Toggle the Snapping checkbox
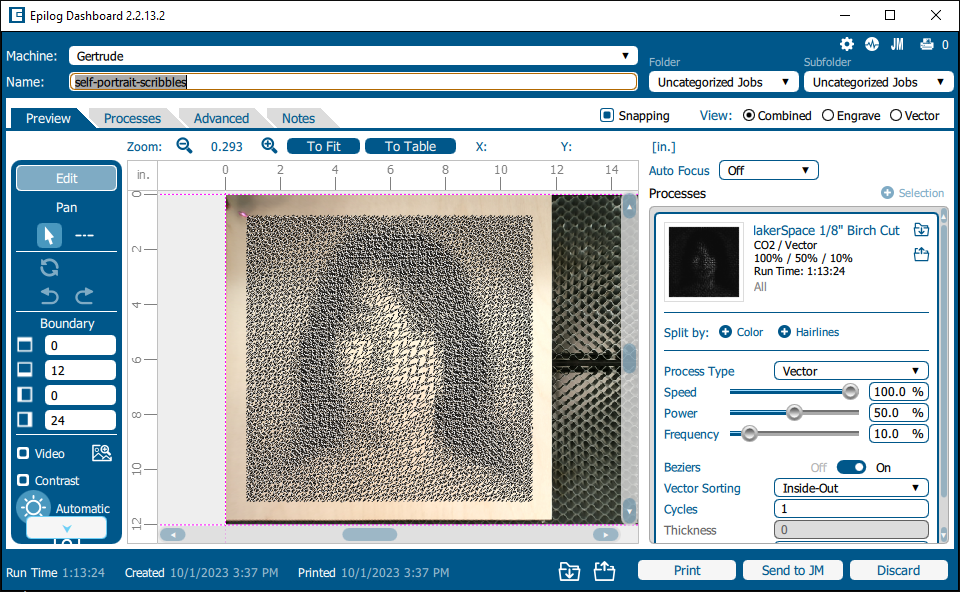Image resolution: width=960 pixels, height=592 pixels. [x=607, y=115]
